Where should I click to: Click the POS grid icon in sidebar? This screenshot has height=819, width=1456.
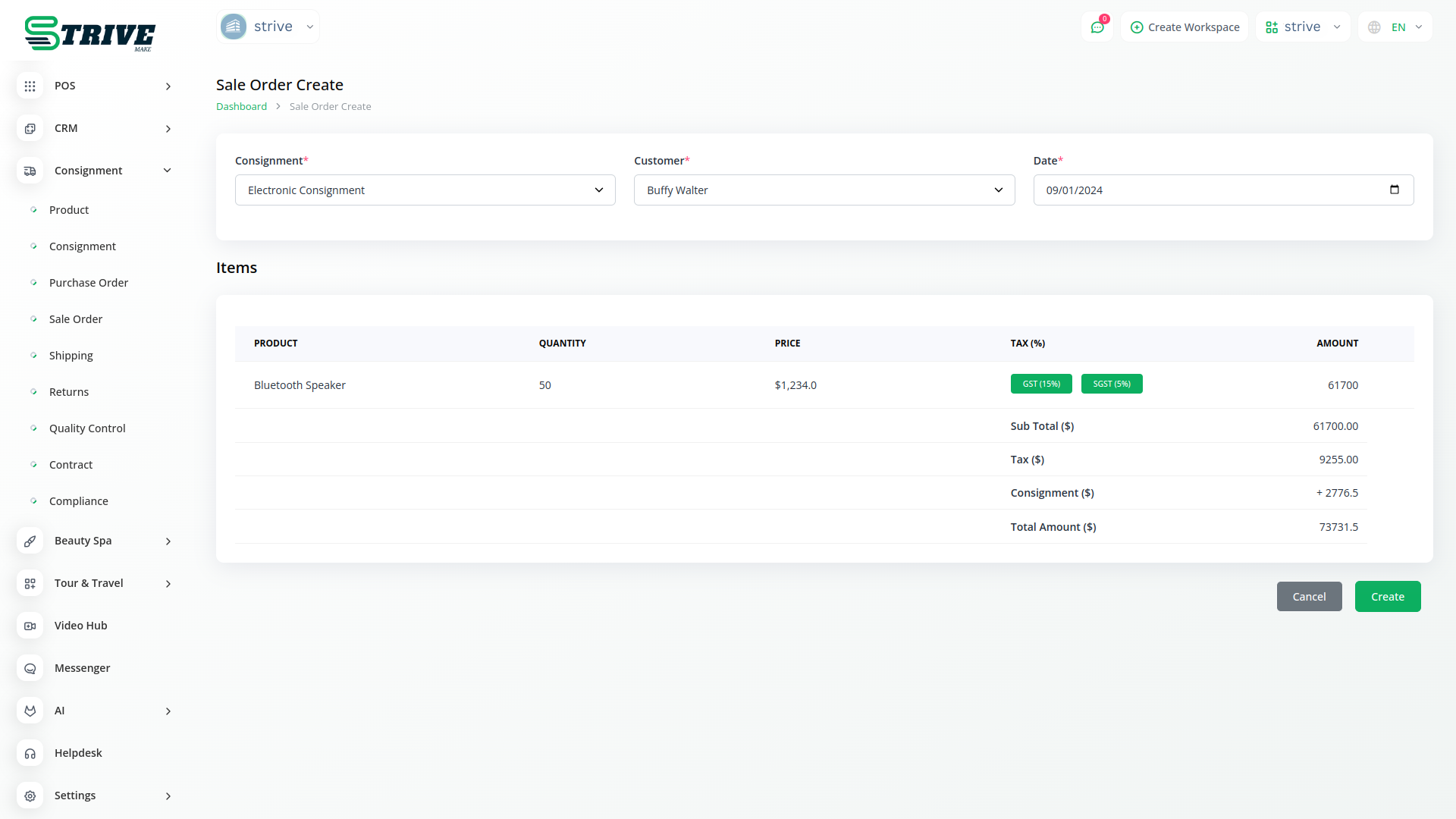pyautogui.click(x=30, y=86)
